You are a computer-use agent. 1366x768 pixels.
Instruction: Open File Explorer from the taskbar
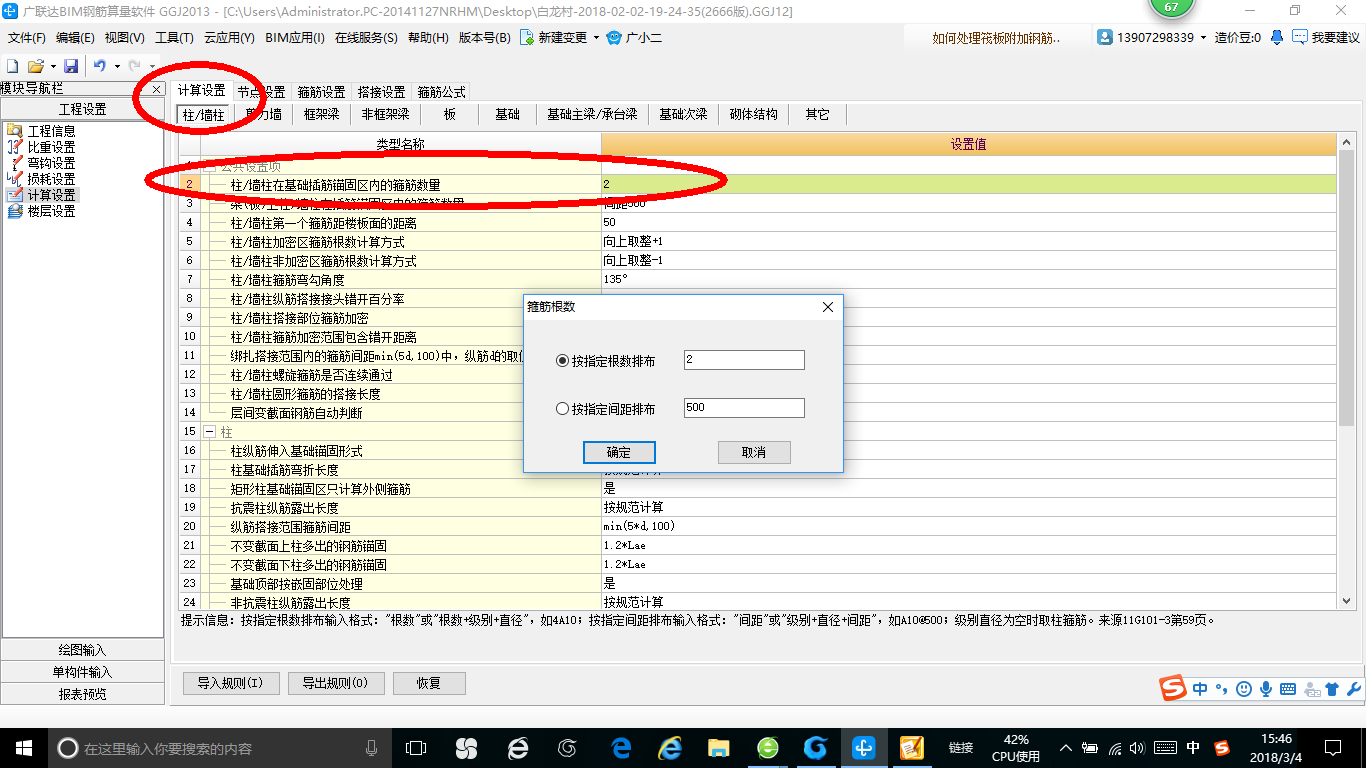[x=718, y=748]
